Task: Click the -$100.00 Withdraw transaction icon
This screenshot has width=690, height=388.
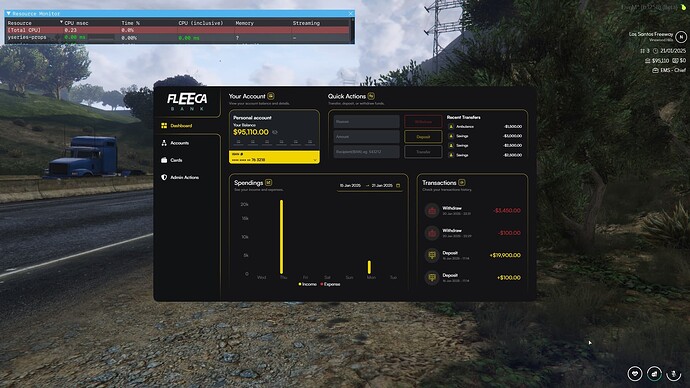Action: click(432, 233)
